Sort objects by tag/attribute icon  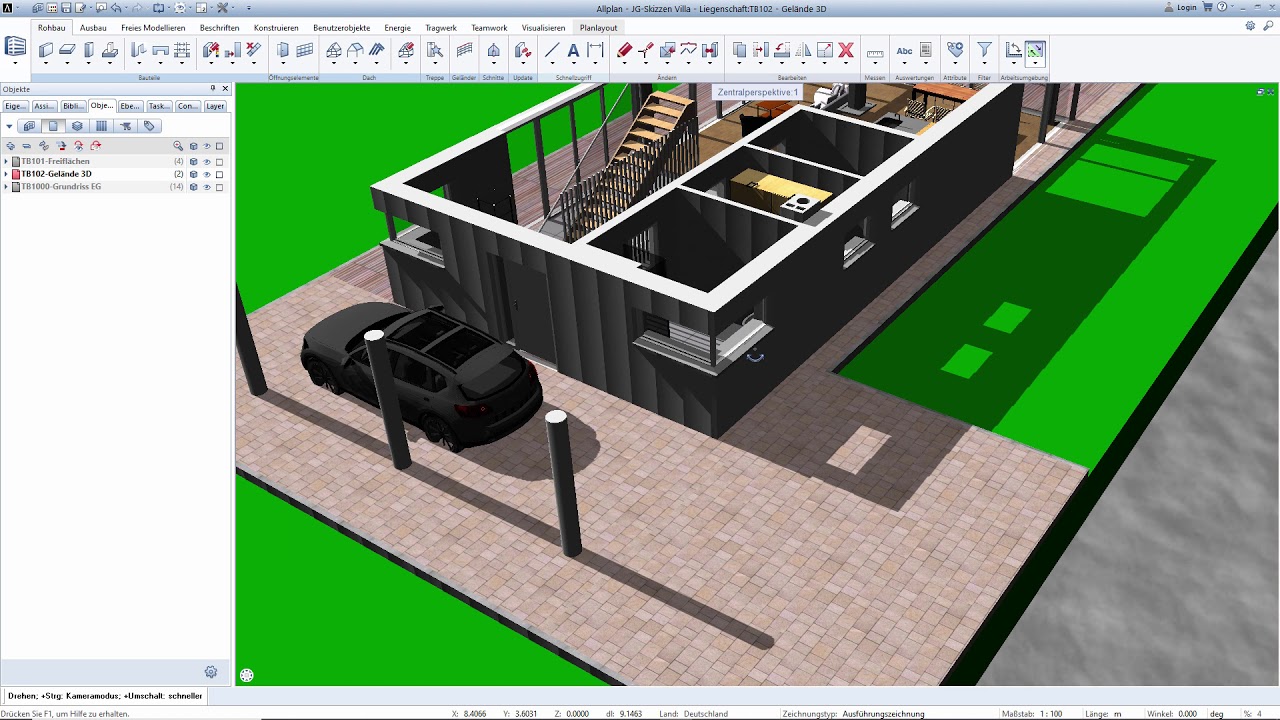point(149,126)
